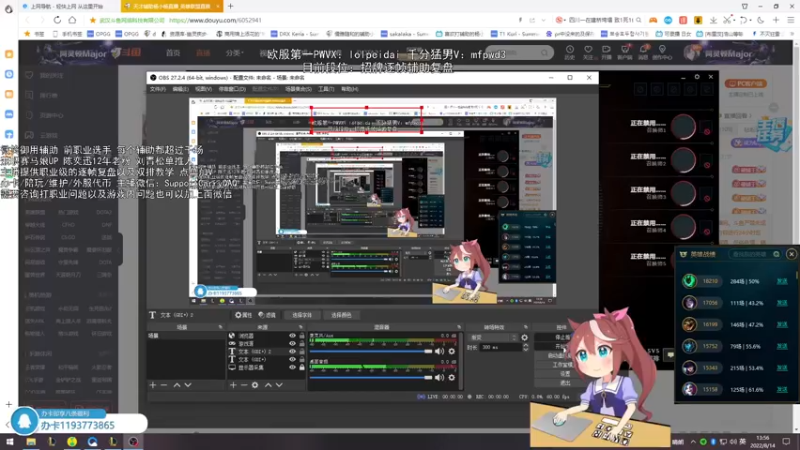
Task: Increase transition duration with stepper up arrow
Action: coord(526,345)
